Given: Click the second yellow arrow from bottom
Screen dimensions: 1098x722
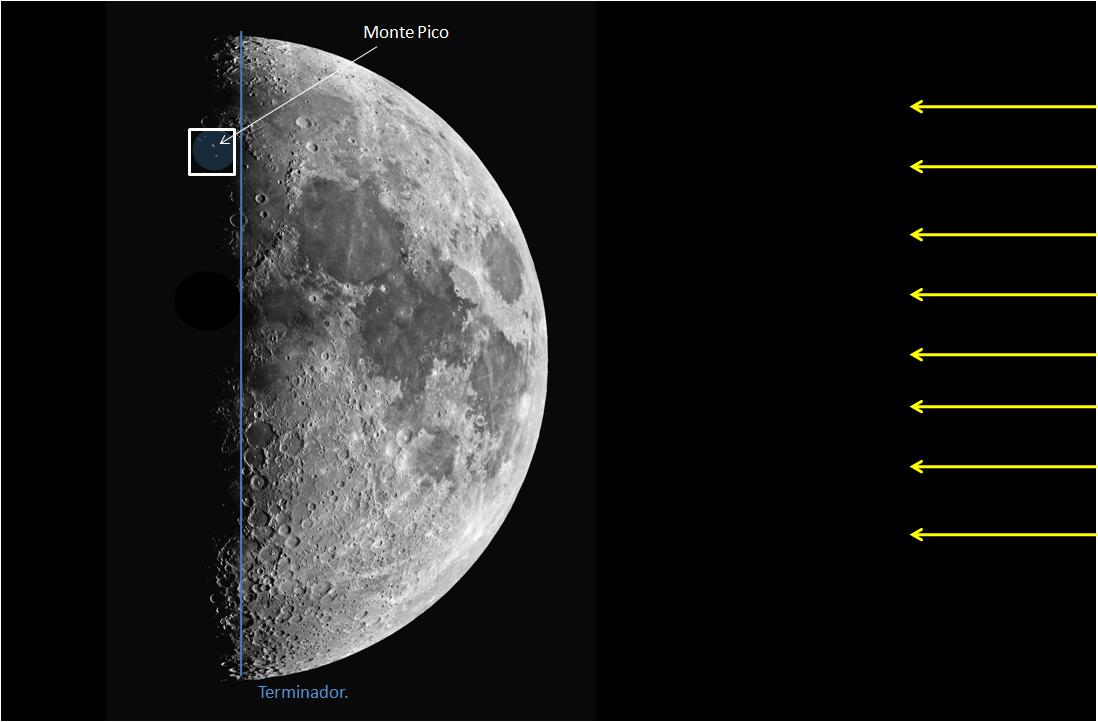Looking at the screenshot, I should point(1002,467).
